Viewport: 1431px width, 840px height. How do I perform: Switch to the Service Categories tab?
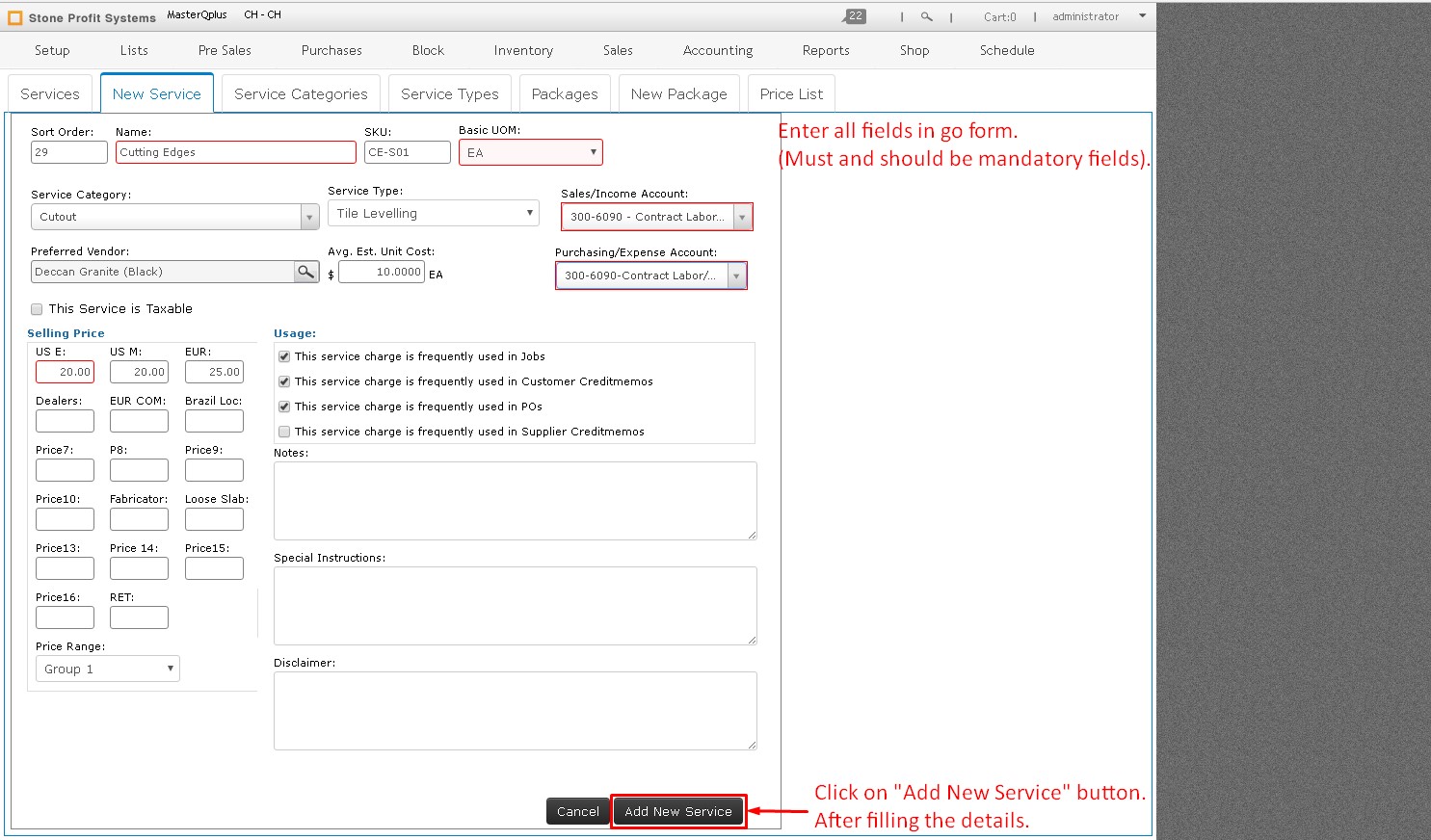pos(300,93)
